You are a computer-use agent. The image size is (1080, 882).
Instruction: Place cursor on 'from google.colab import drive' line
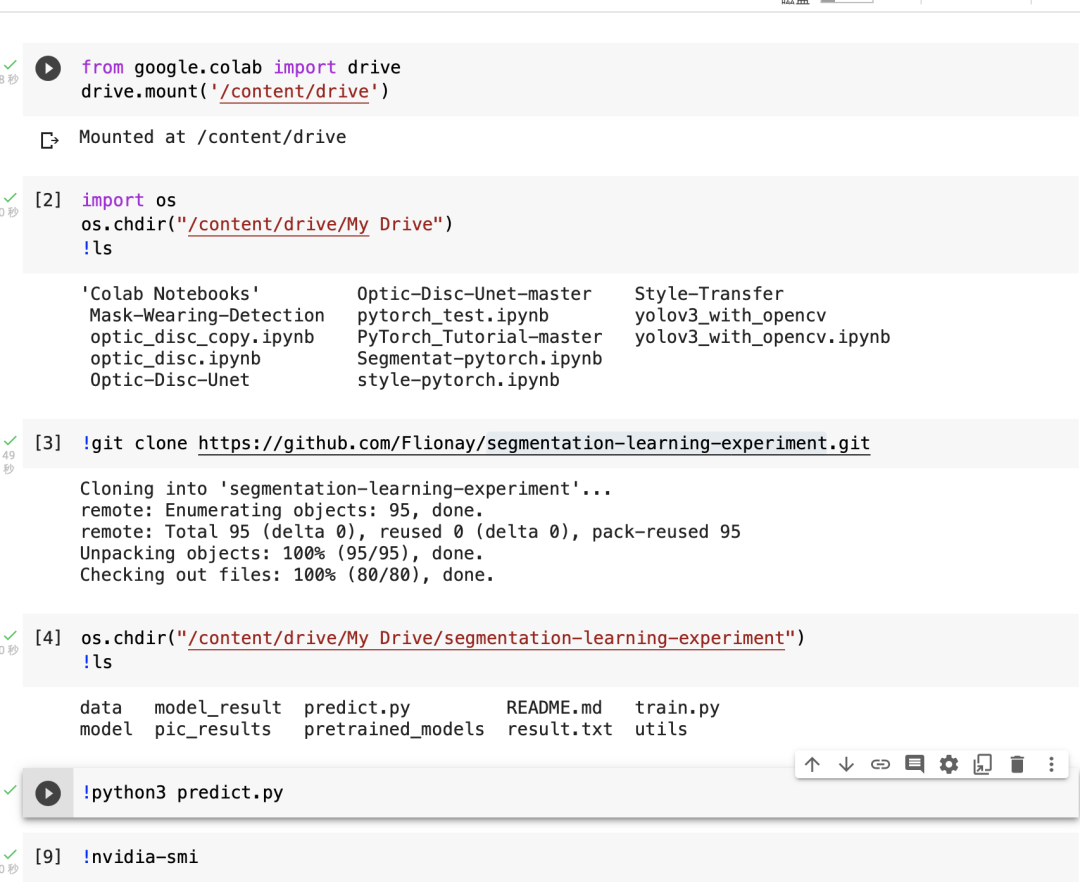[241, 67]
